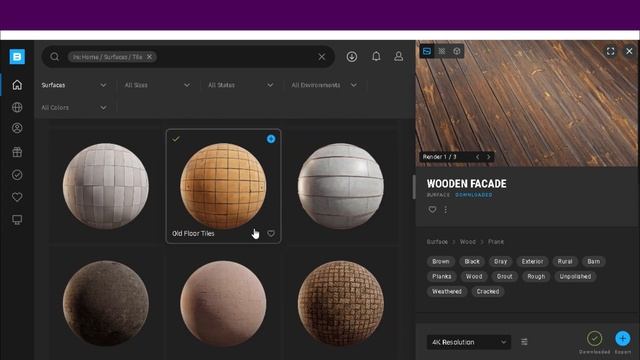Open the All Environments dropdown
Screen dimensions: 640x360
point(324,85)
